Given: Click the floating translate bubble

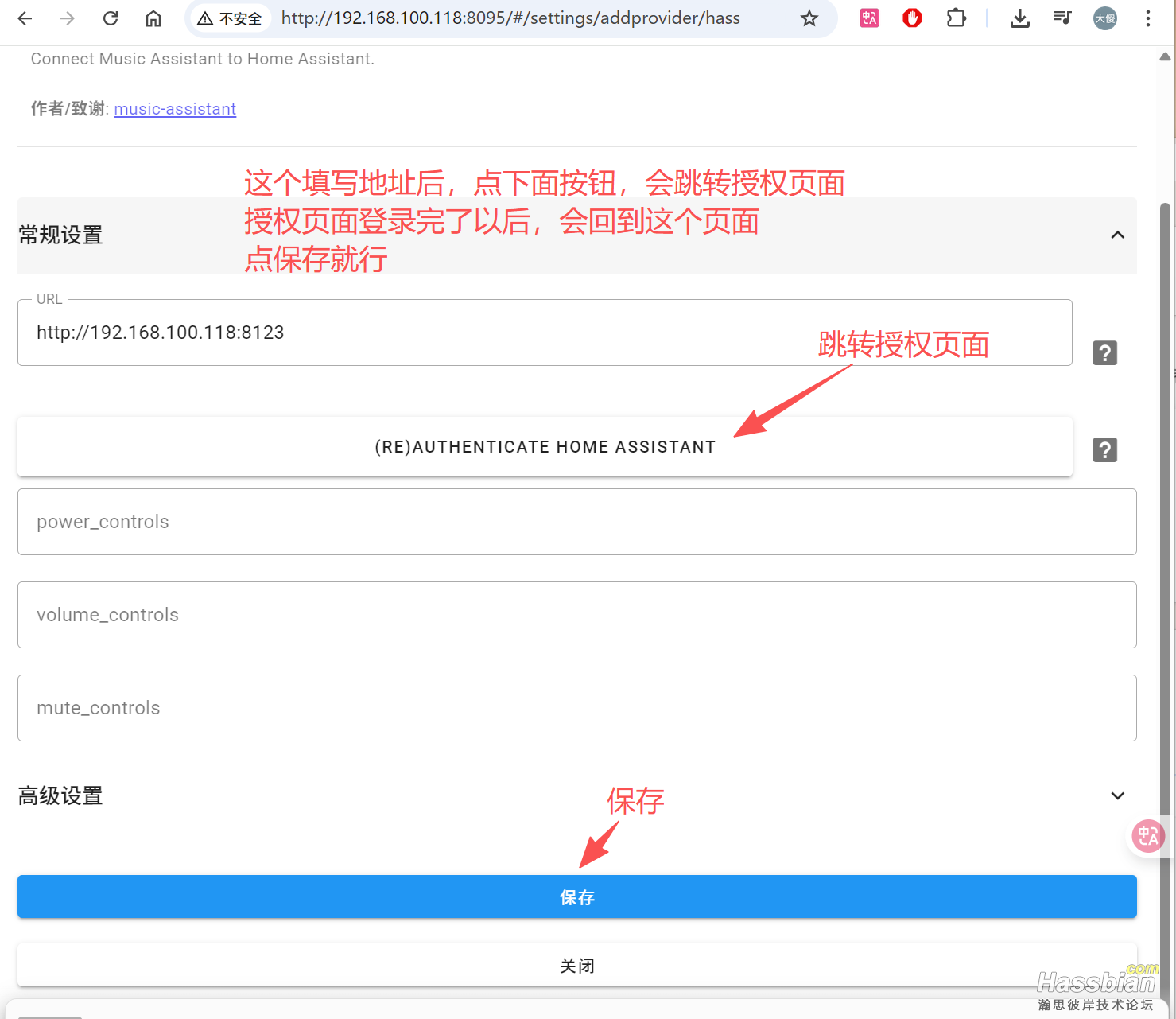Looking at the screenshot, I should (1148, 836).
